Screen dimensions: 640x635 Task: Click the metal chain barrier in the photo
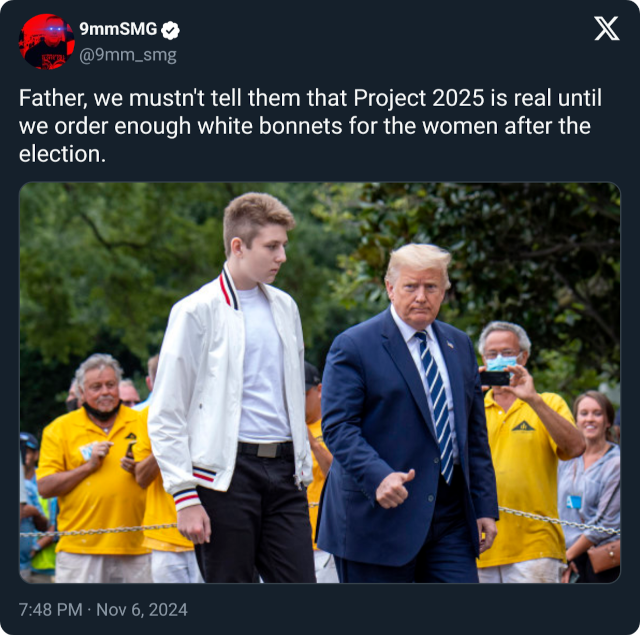point(98,531)
